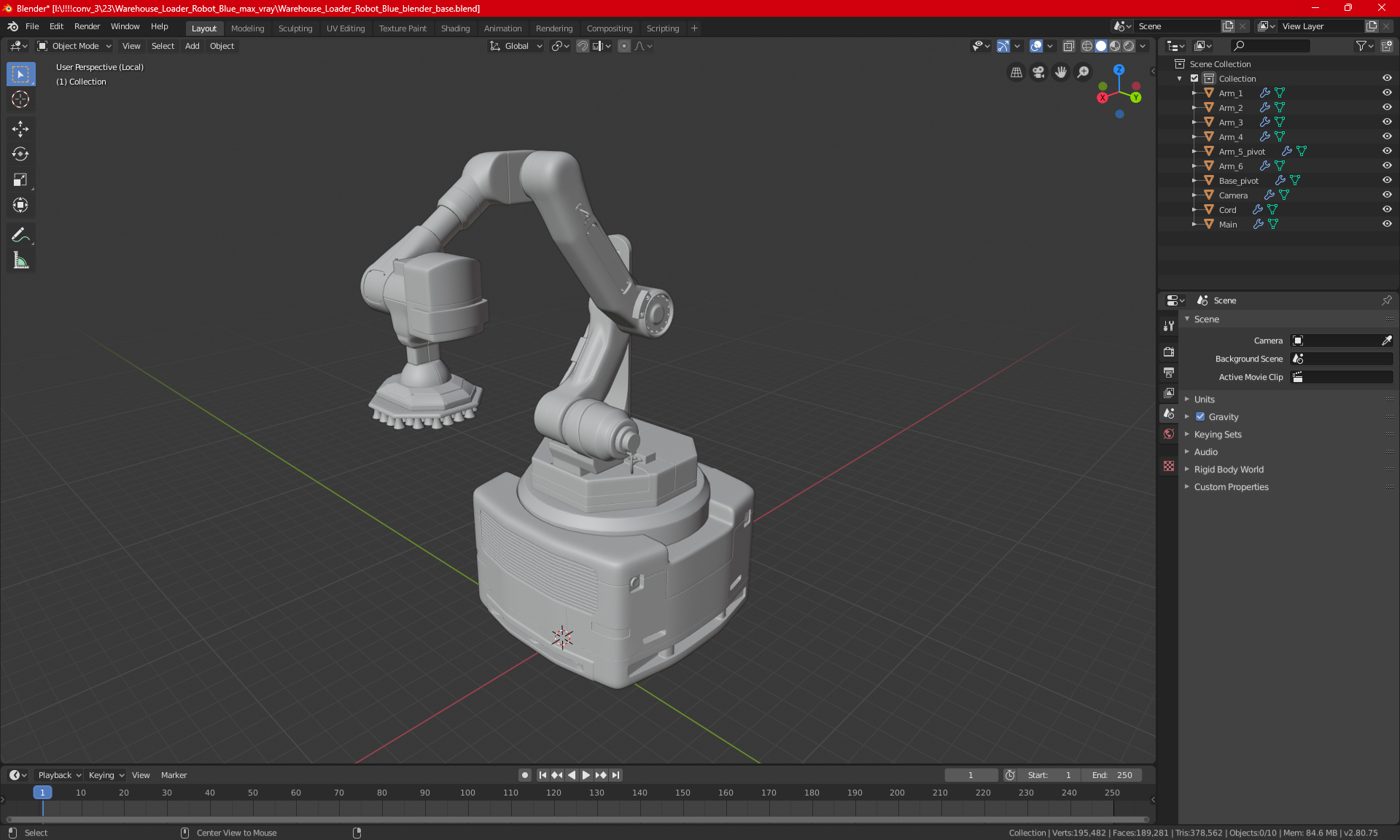Open the Playback dropdown
The height and width of the screenshot is (840, 1400).
click(x=59, y=775)
